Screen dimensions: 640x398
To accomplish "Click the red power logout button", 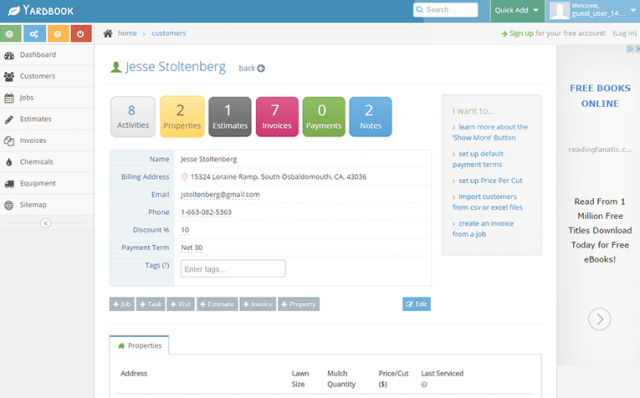I will (80, 34).
